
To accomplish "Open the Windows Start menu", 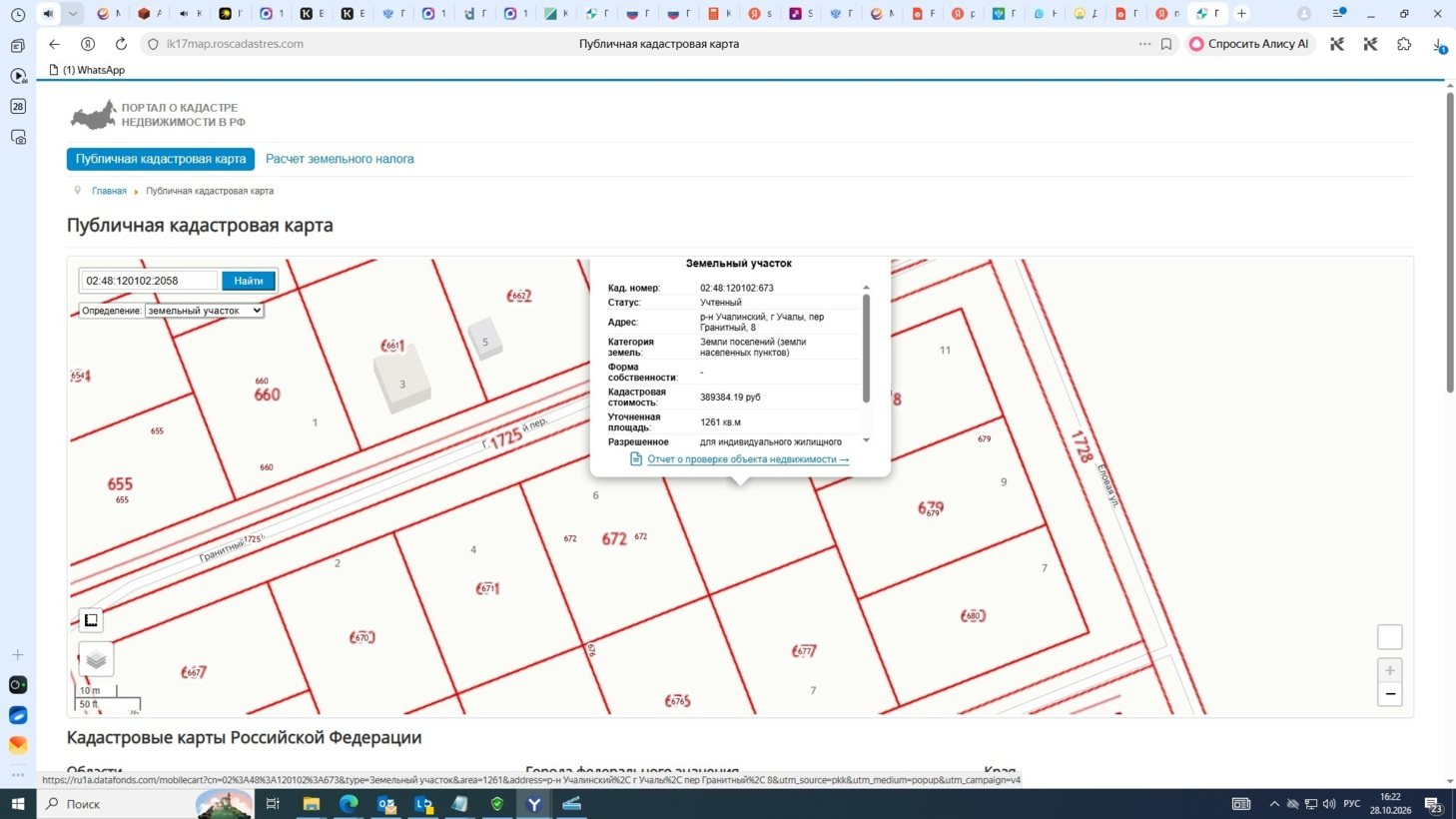I will click(x=18, y=804).
